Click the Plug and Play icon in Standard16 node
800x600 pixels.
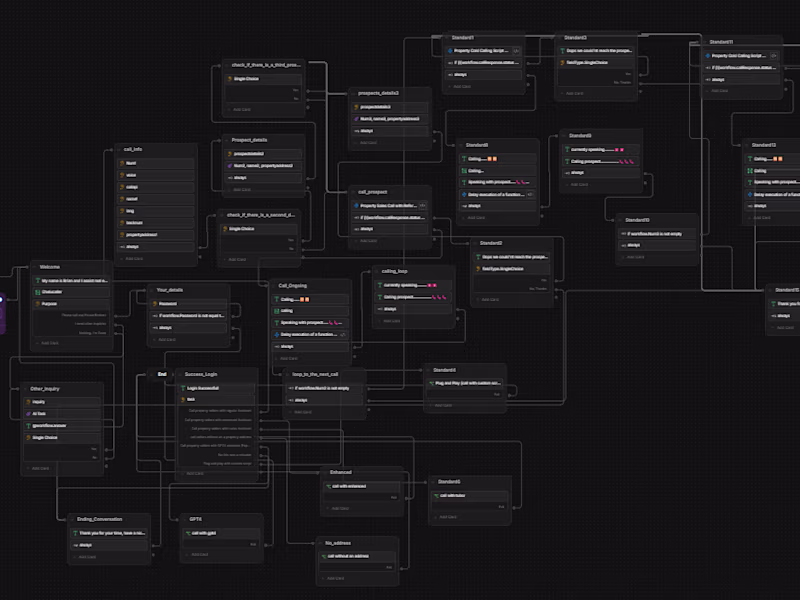pos(431,382)
